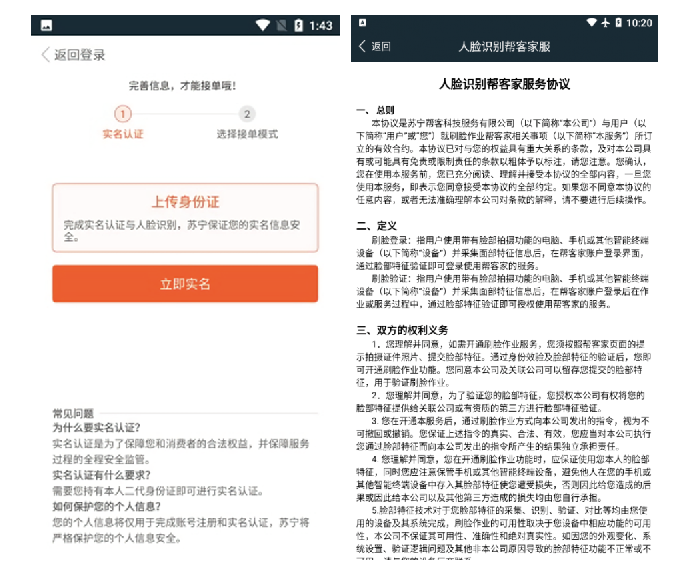Tap the section heading 三、双方的权利义务

[402, 330]
